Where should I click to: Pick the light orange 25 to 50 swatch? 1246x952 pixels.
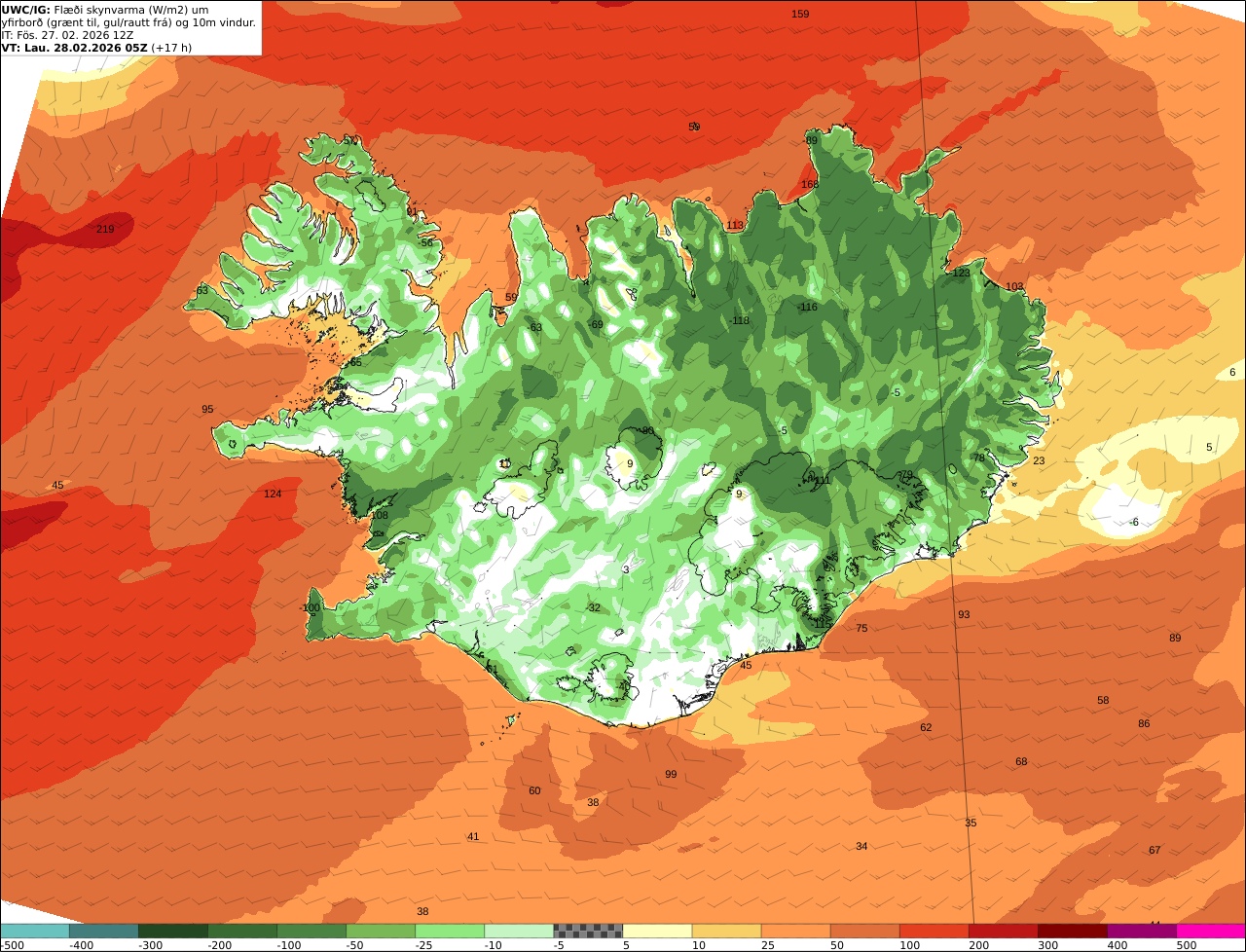795,931
